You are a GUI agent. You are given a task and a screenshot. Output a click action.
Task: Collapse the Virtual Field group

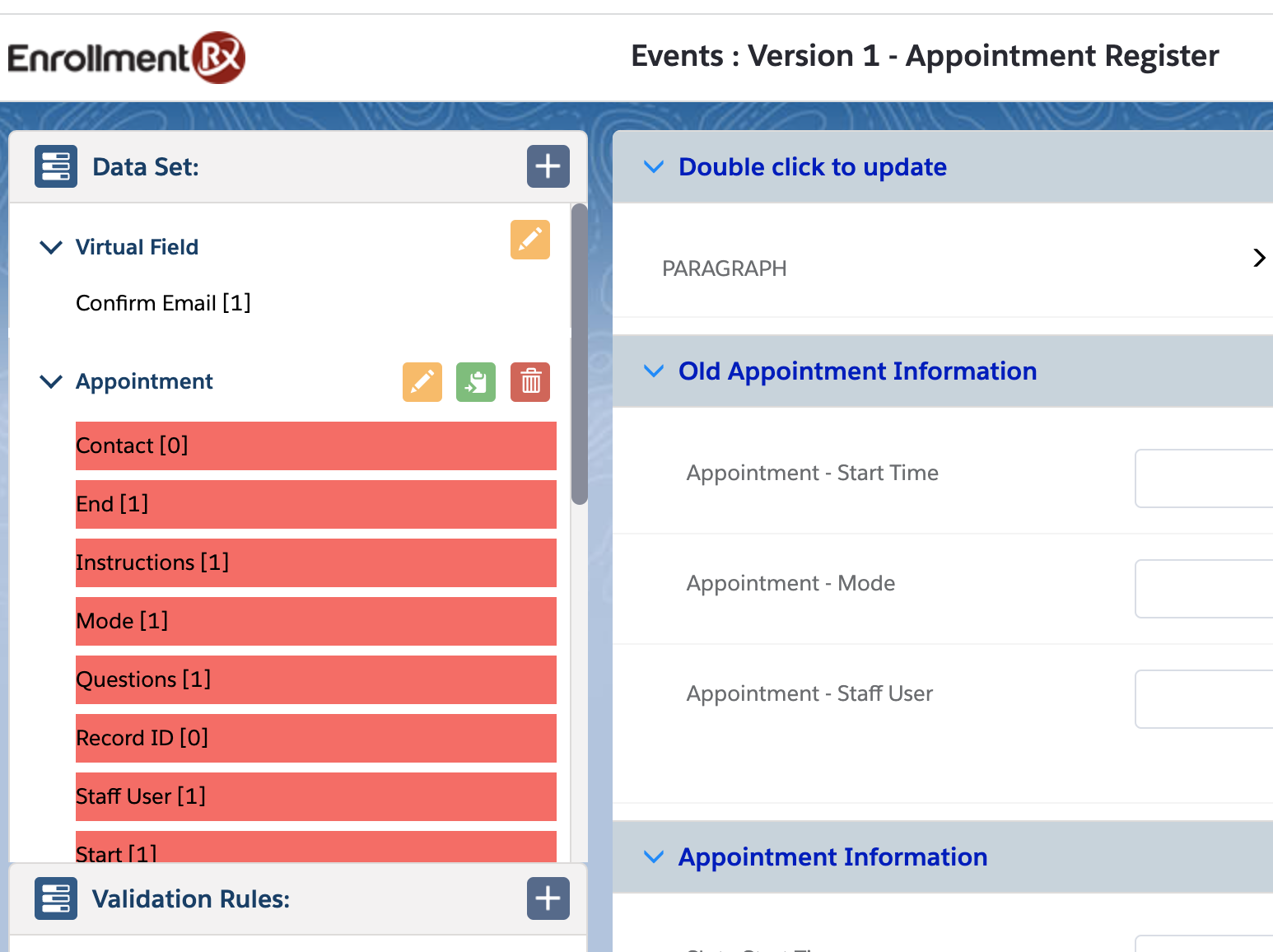pyautogui.click(x=51, y=247)
